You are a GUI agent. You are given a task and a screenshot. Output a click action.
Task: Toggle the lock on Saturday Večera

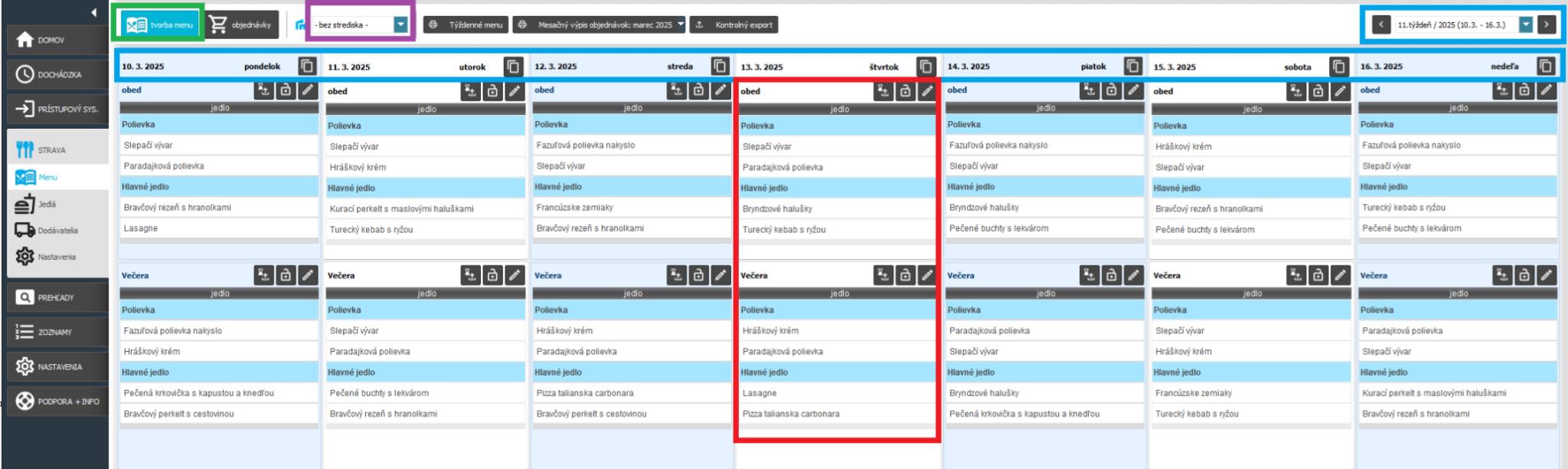1318,275
